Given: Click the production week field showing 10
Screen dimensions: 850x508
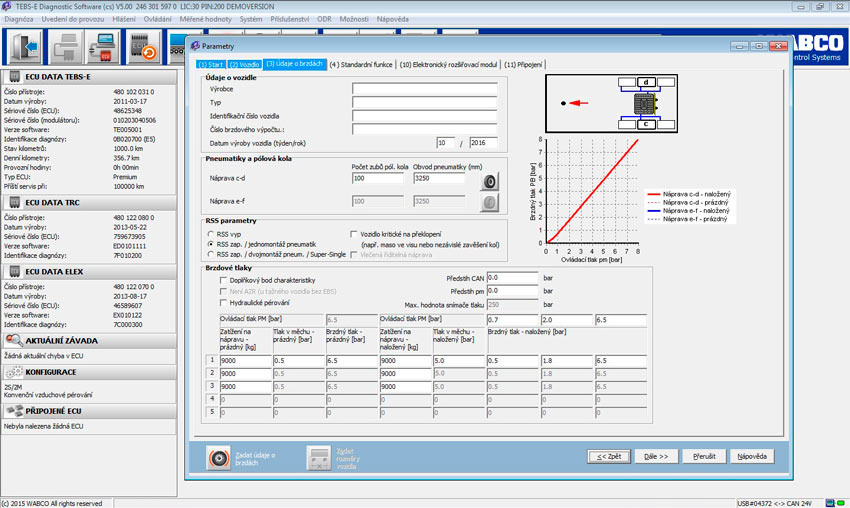Looking at the screenshot, I should coord(446,143).
